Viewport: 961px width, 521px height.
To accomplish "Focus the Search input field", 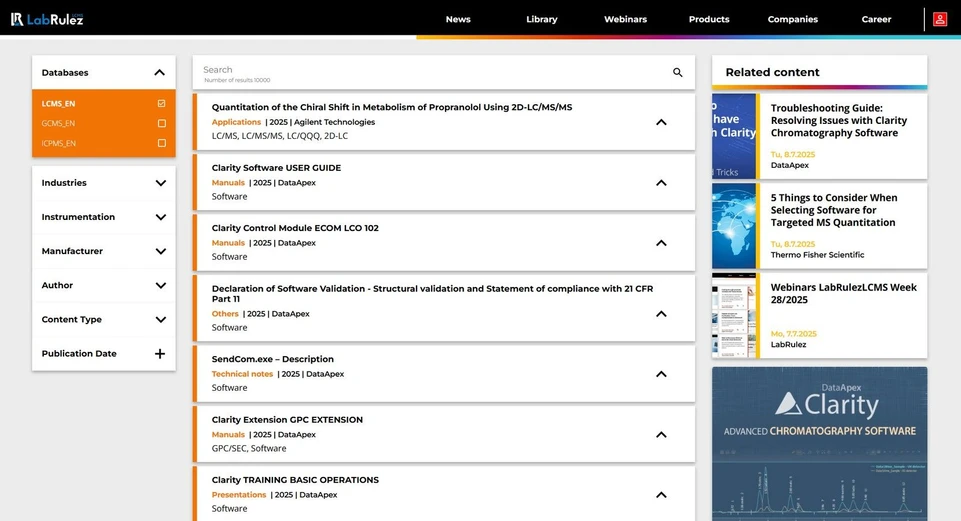I will [435, 72].
